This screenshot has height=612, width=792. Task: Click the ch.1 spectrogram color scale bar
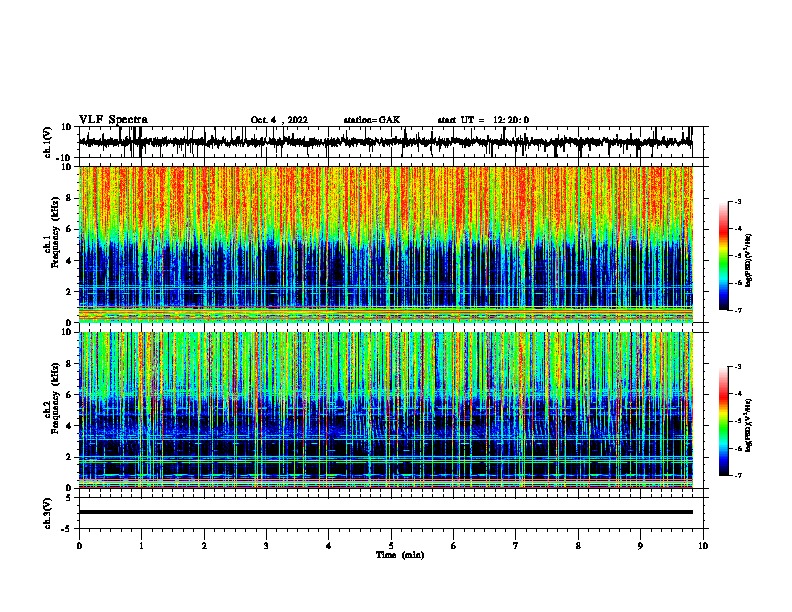(724, 256)
